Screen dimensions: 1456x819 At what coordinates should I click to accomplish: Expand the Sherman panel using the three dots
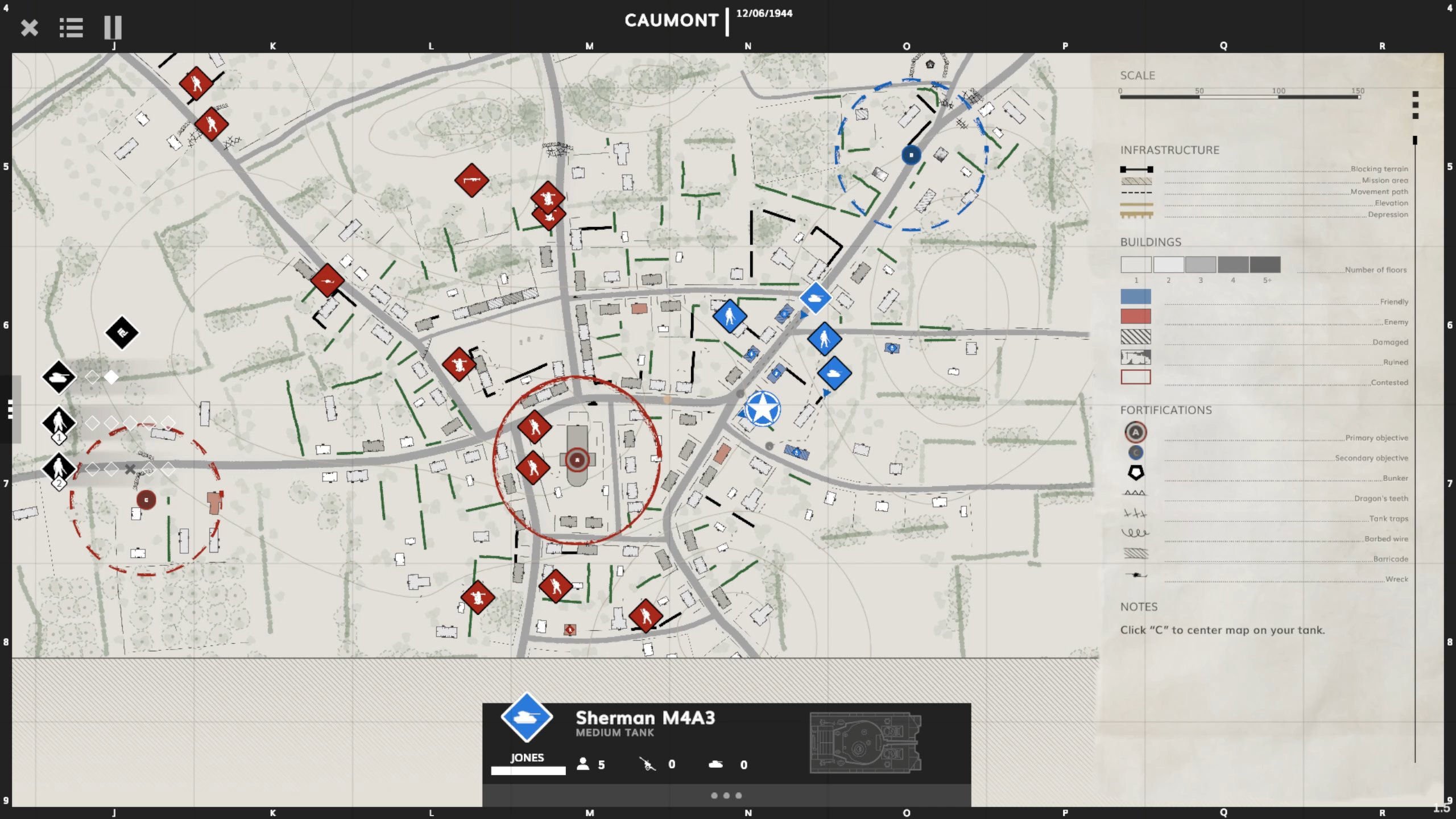726,796
